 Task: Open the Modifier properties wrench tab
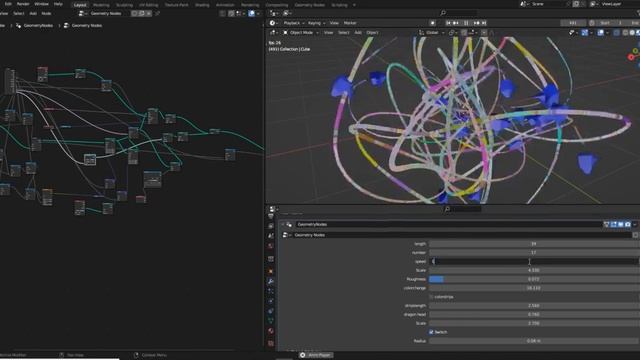pyautogui.click(x=271, y=281)
